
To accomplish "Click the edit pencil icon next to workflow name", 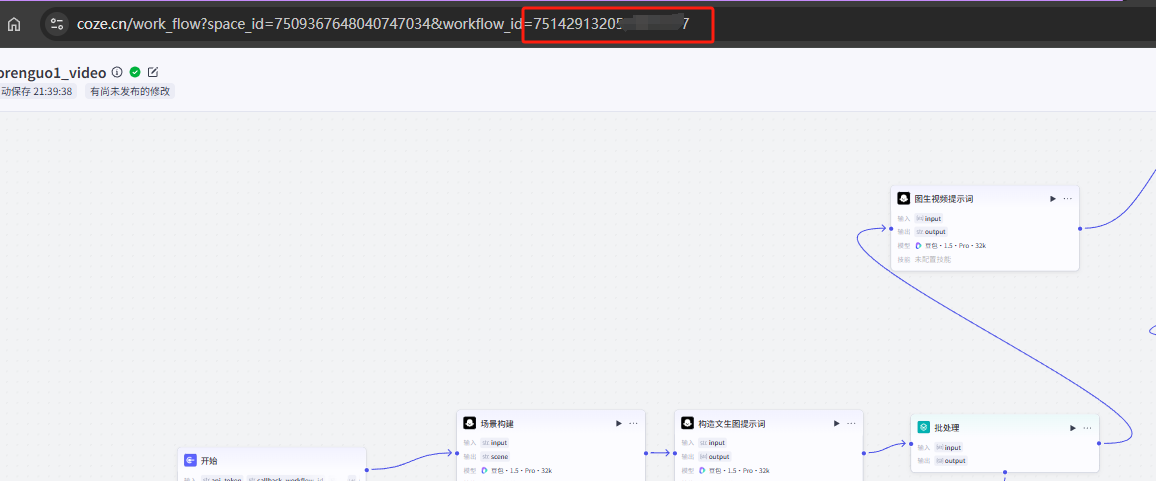I will pyautogui.click(x=153, y=72).
